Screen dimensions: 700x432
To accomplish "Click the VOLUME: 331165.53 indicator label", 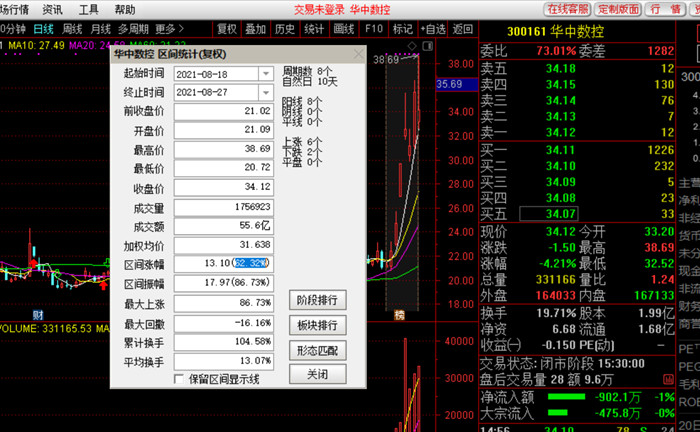I will 47,329.
